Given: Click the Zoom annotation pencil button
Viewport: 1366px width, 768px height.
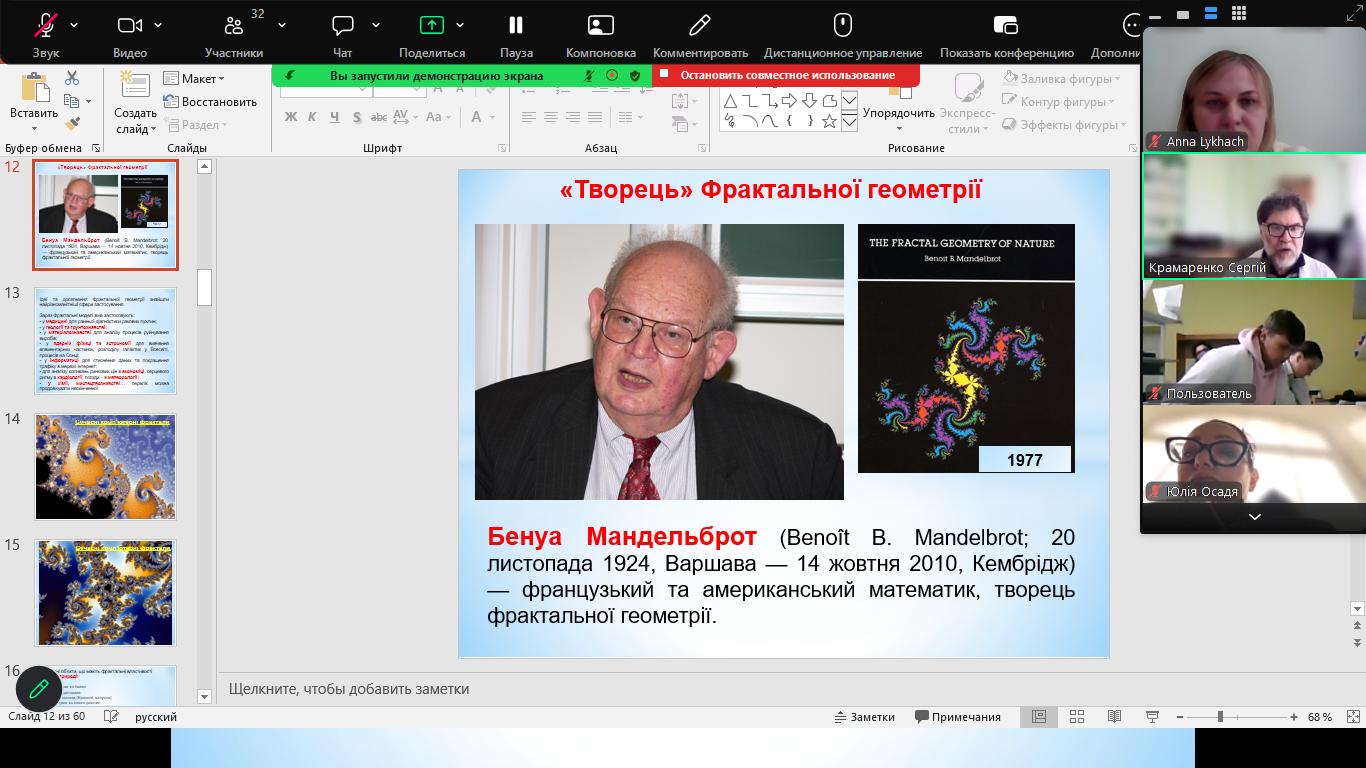Looking at the screenshot, I should (39, 688).
